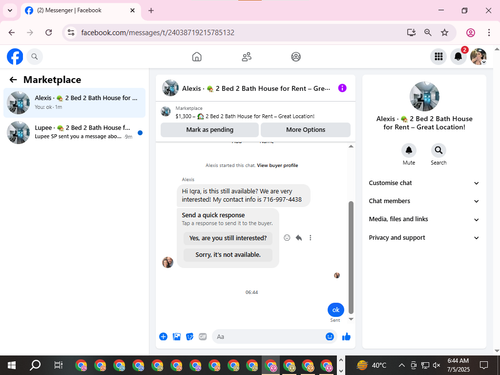Open the Windows notification center

[x=484, y=366]
